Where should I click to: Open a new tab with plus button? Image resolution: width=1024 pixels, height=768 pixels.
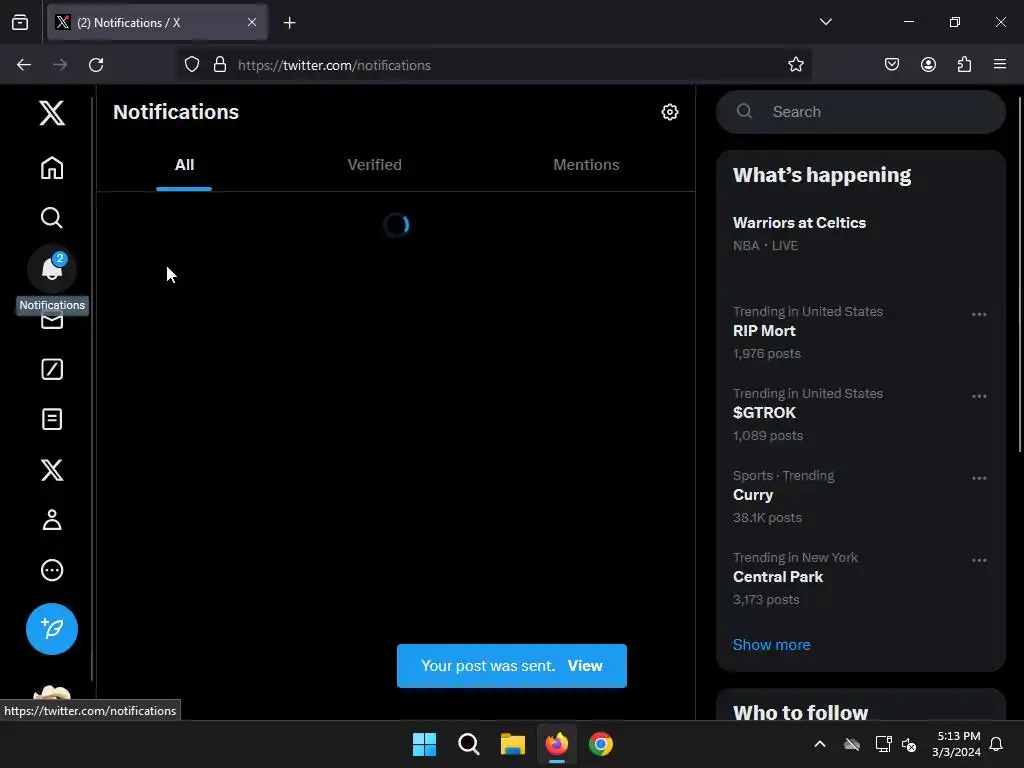289,23
